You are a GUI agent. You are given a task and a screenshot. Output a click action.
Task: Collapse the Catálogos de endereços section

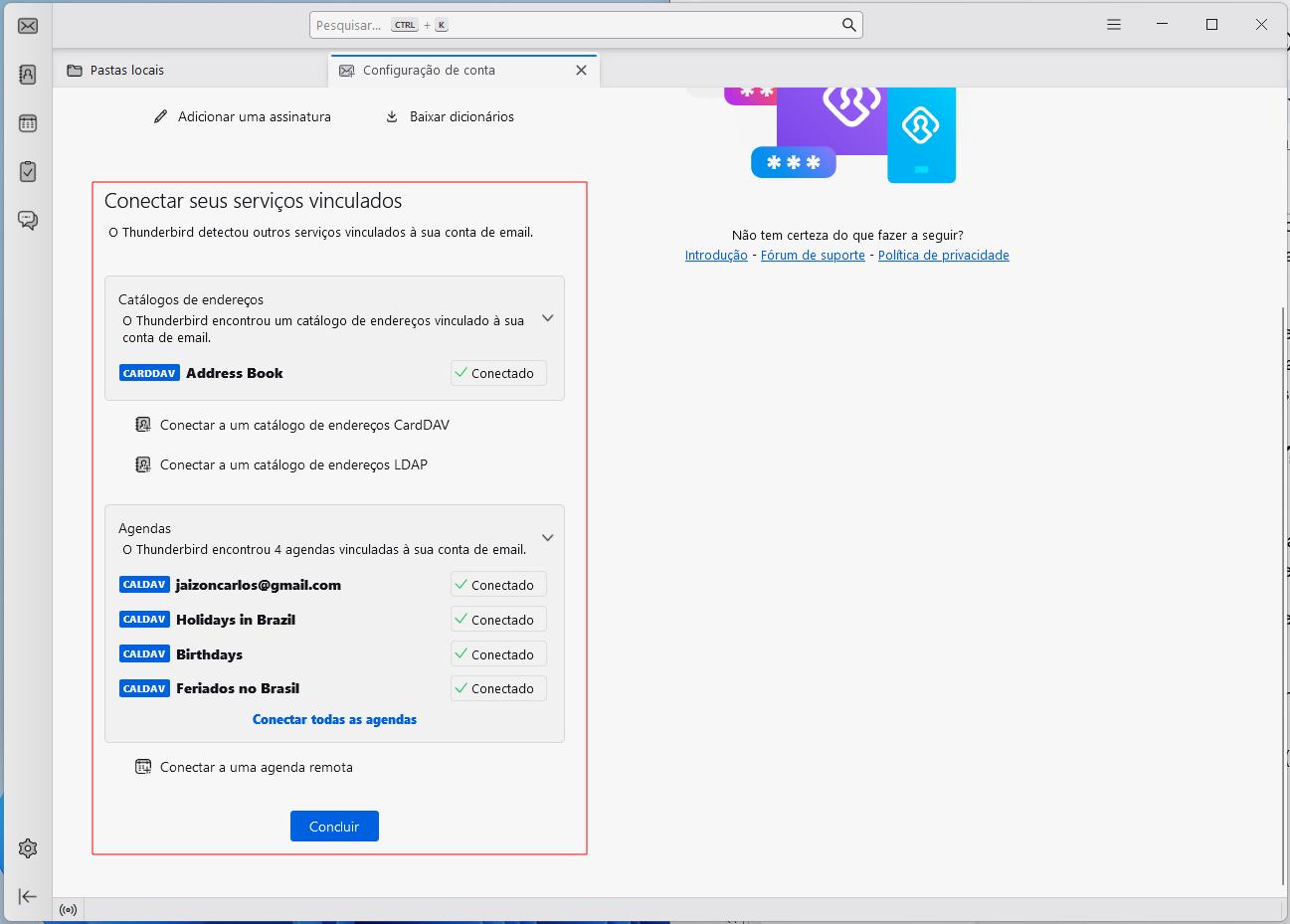pos(547,318)
